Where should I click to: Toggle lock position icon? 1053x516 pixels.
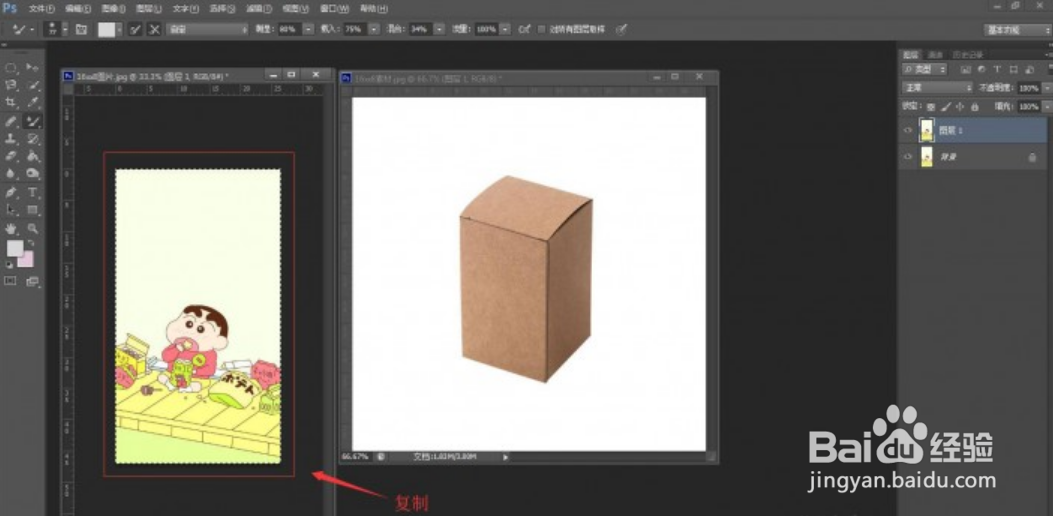(x=960, y=107)
